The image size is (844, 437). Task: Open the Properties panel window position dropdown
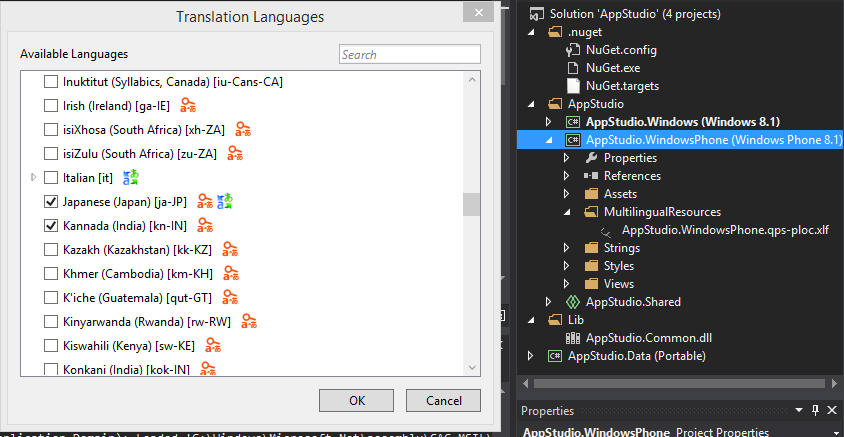799,411
